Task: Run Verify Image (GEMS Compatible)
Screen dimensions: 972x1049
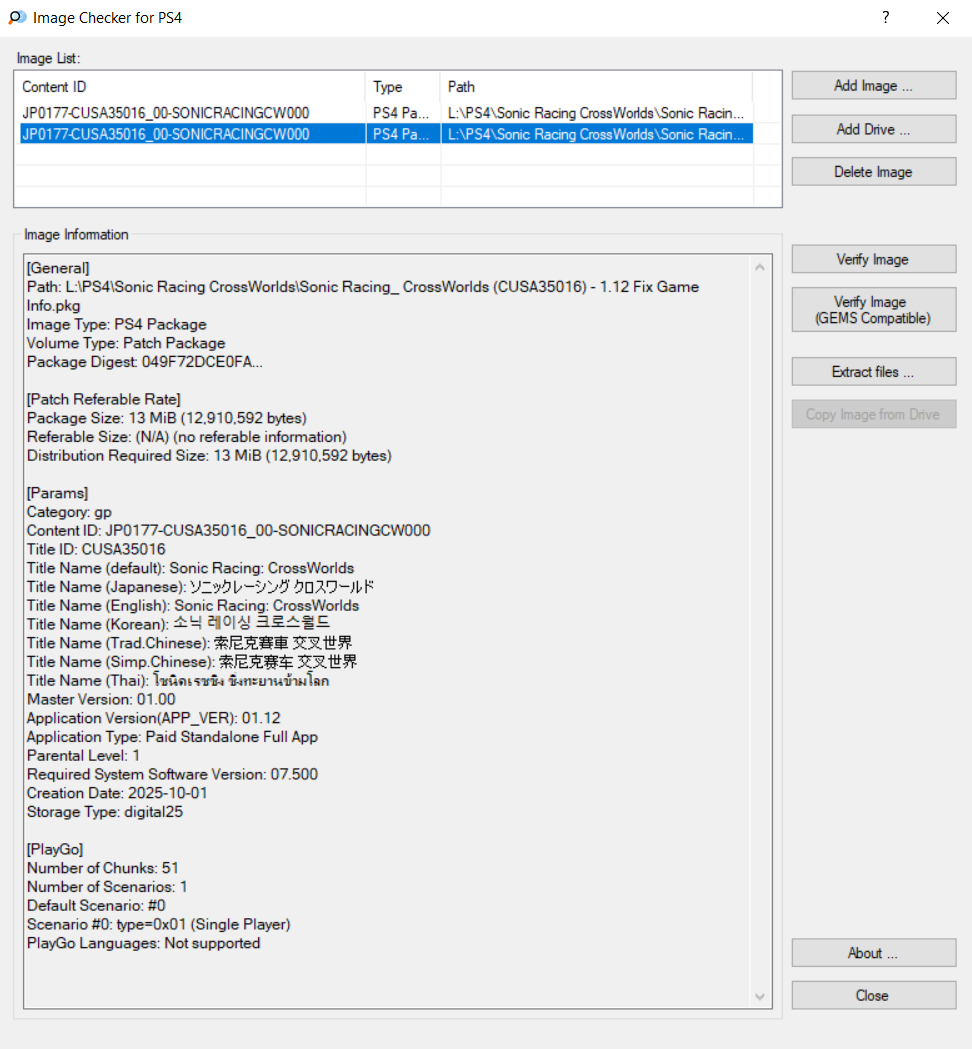Action: pyautogui.click(x=873, y=310)
